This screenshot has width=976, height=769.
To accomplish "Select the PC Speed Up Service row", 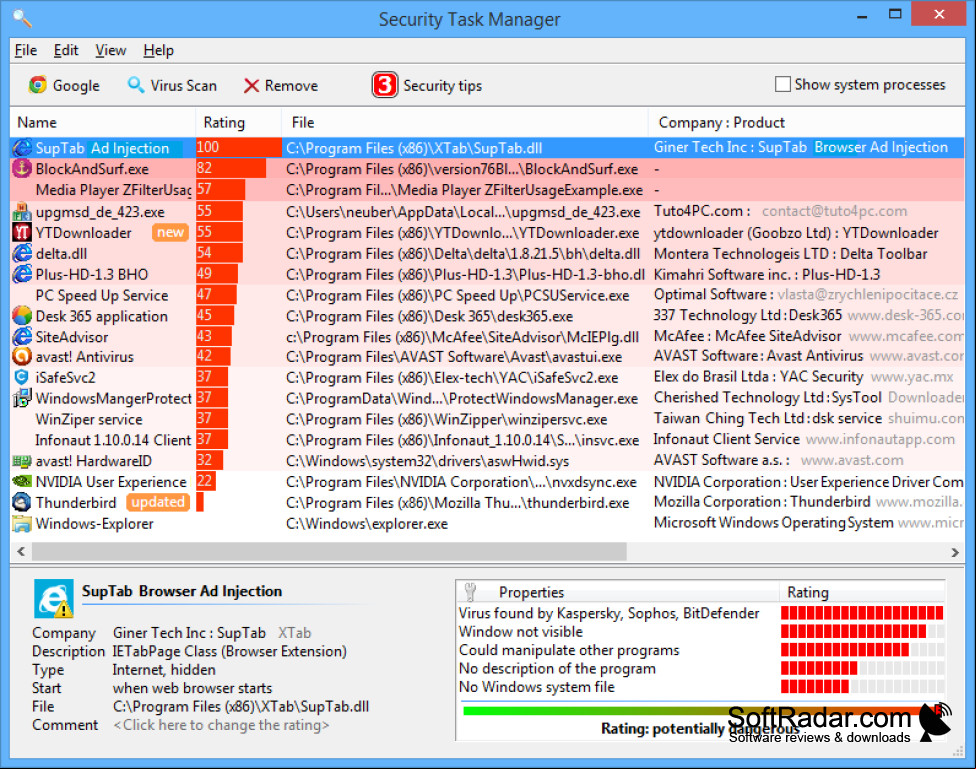I will click(x=487, y=295).
